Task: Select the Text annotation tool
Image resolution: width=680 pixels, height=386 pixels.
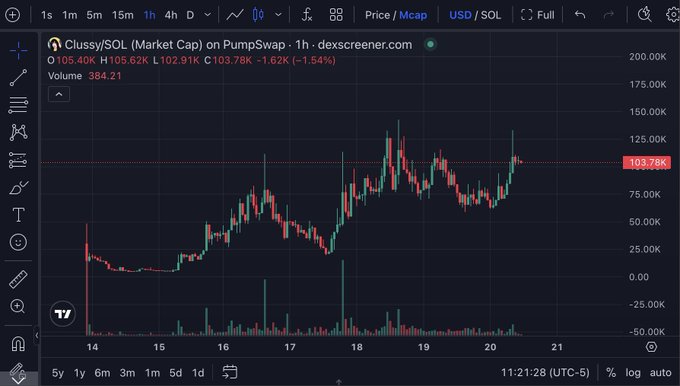Action: pos(18,215)
